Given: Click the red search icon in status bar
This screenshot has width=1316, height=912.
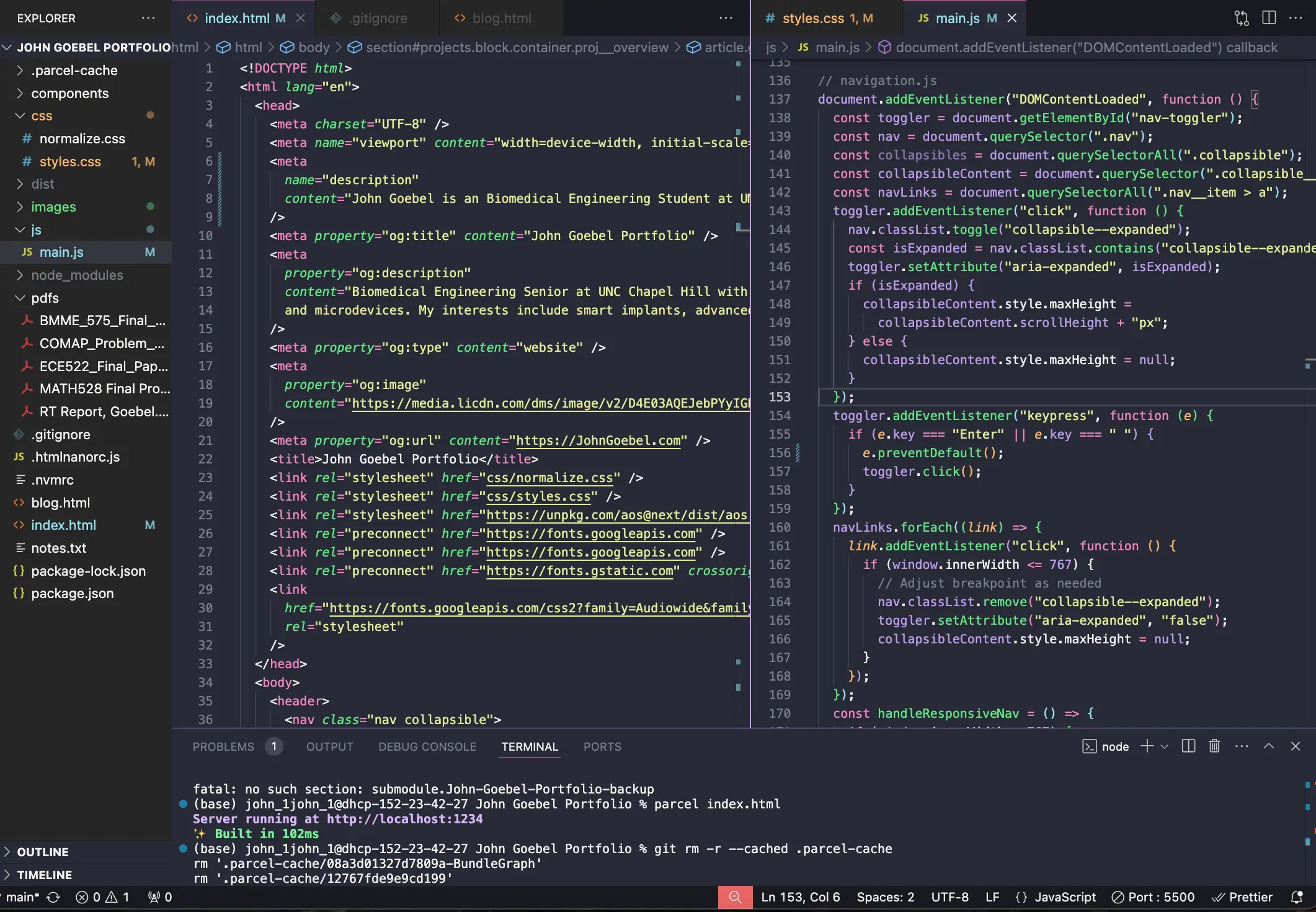Looking at the screenshot, I should point(735,897).
